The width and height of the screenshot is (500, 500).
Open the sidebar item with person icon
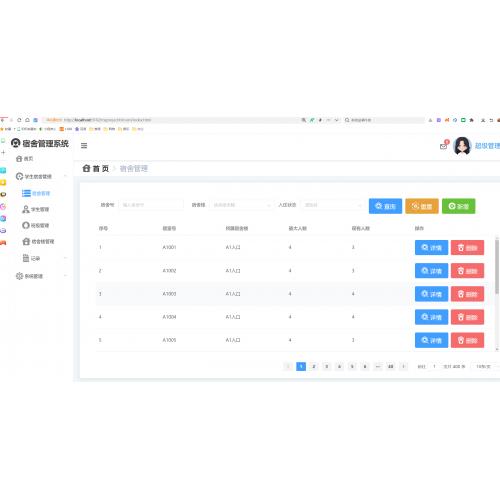35,209
